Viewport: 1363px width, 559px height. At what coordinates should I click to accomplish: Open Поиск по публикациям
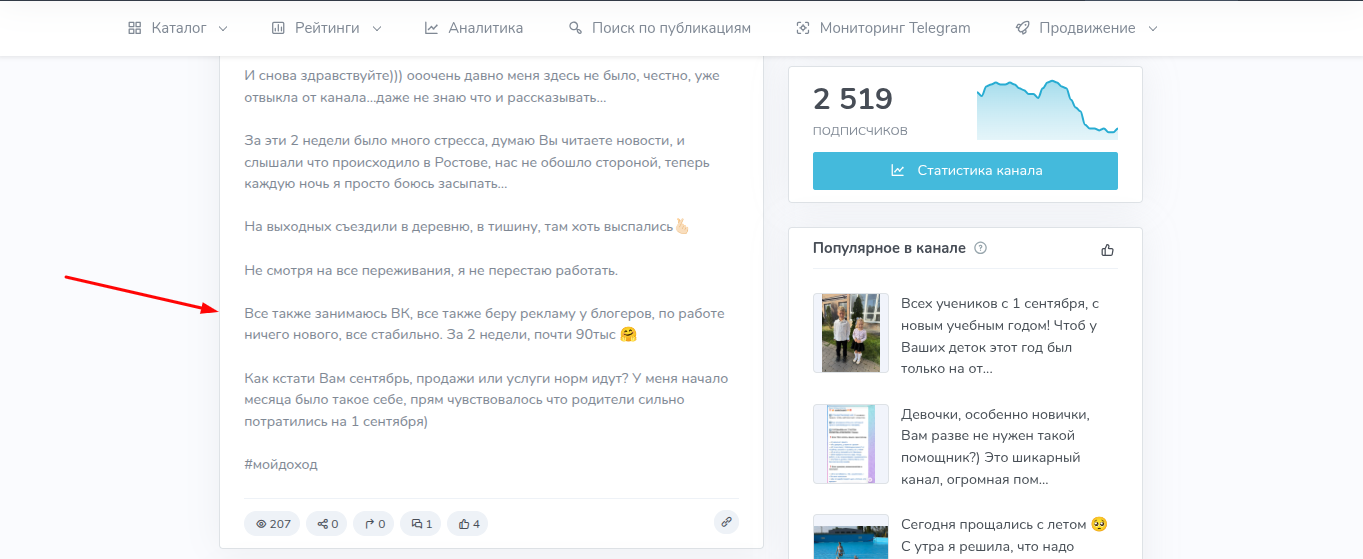tap(659, 28)
